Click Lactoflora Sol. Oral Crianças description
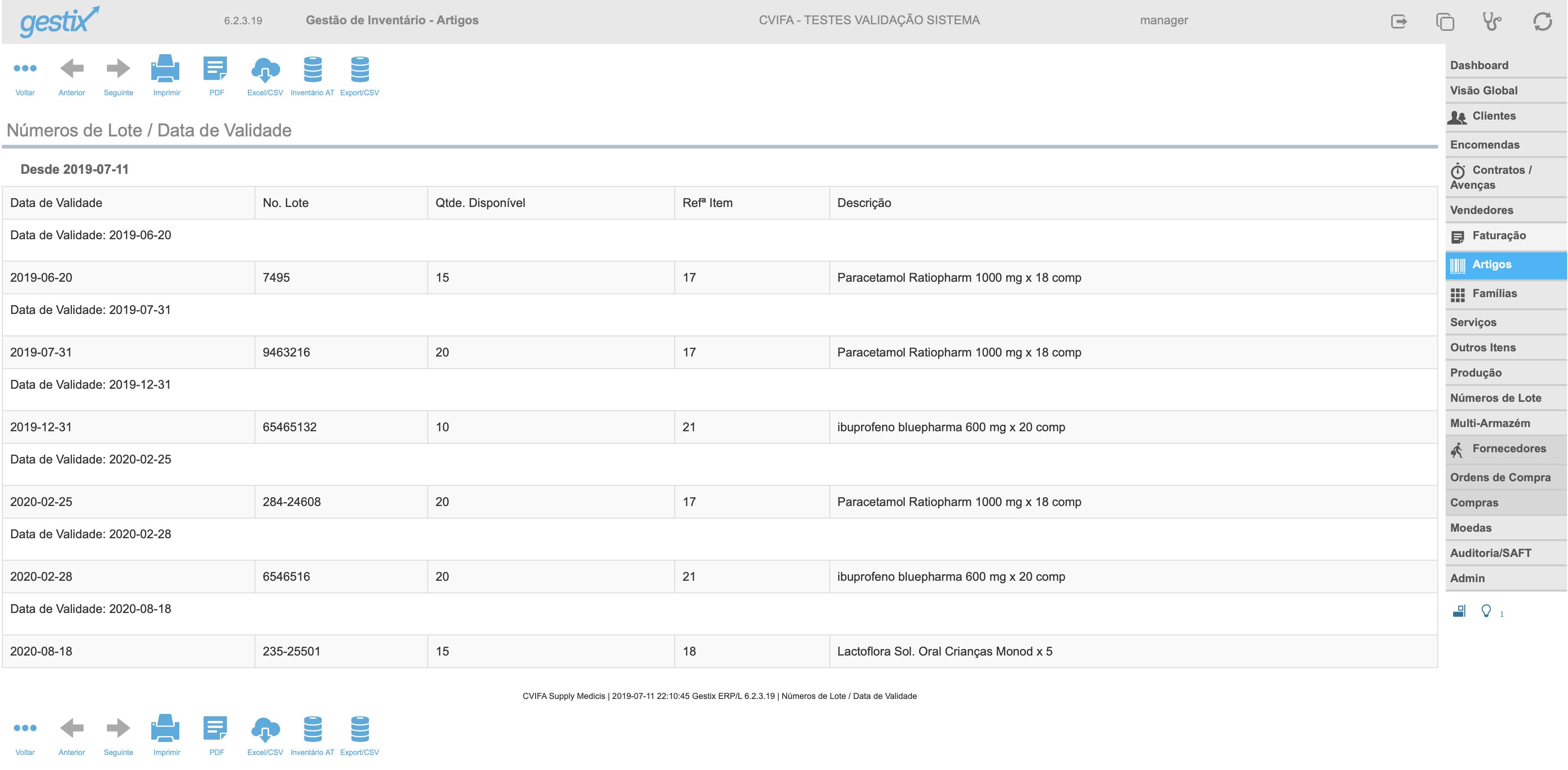 pos(944,652)
